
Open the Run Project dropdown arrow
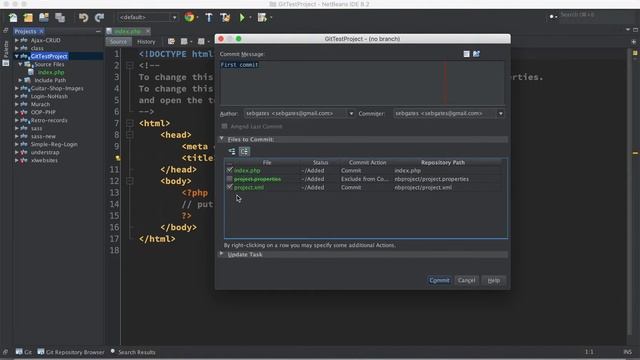(250, 18)
